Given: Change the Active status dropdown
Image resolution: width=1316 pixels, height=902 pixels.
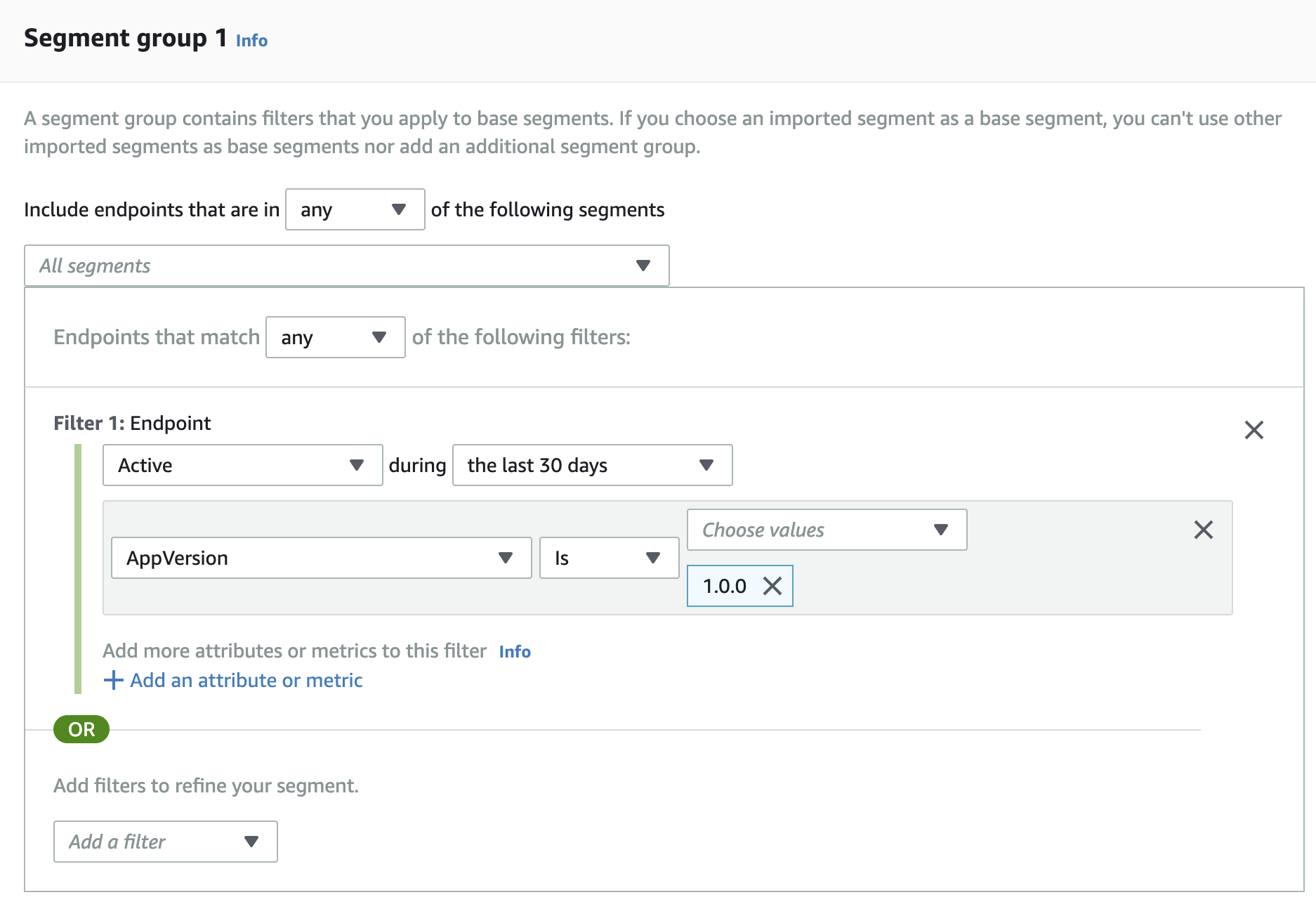Looking at the screenshot, I should [x=242, y=465].
